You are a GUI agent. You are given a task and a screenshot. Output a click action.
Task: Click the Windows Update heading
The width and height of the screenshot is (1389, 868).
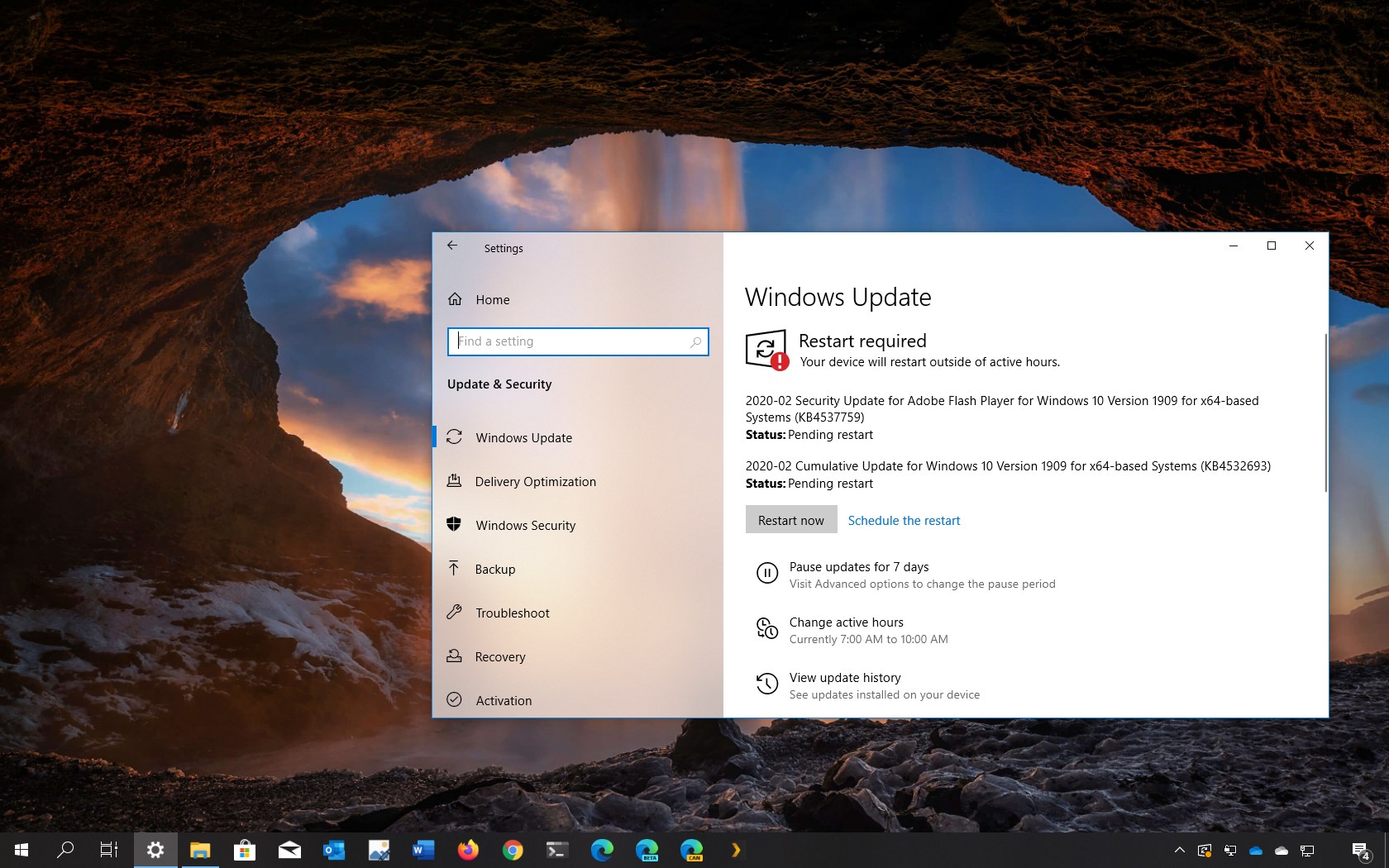(x=838, y=297)
